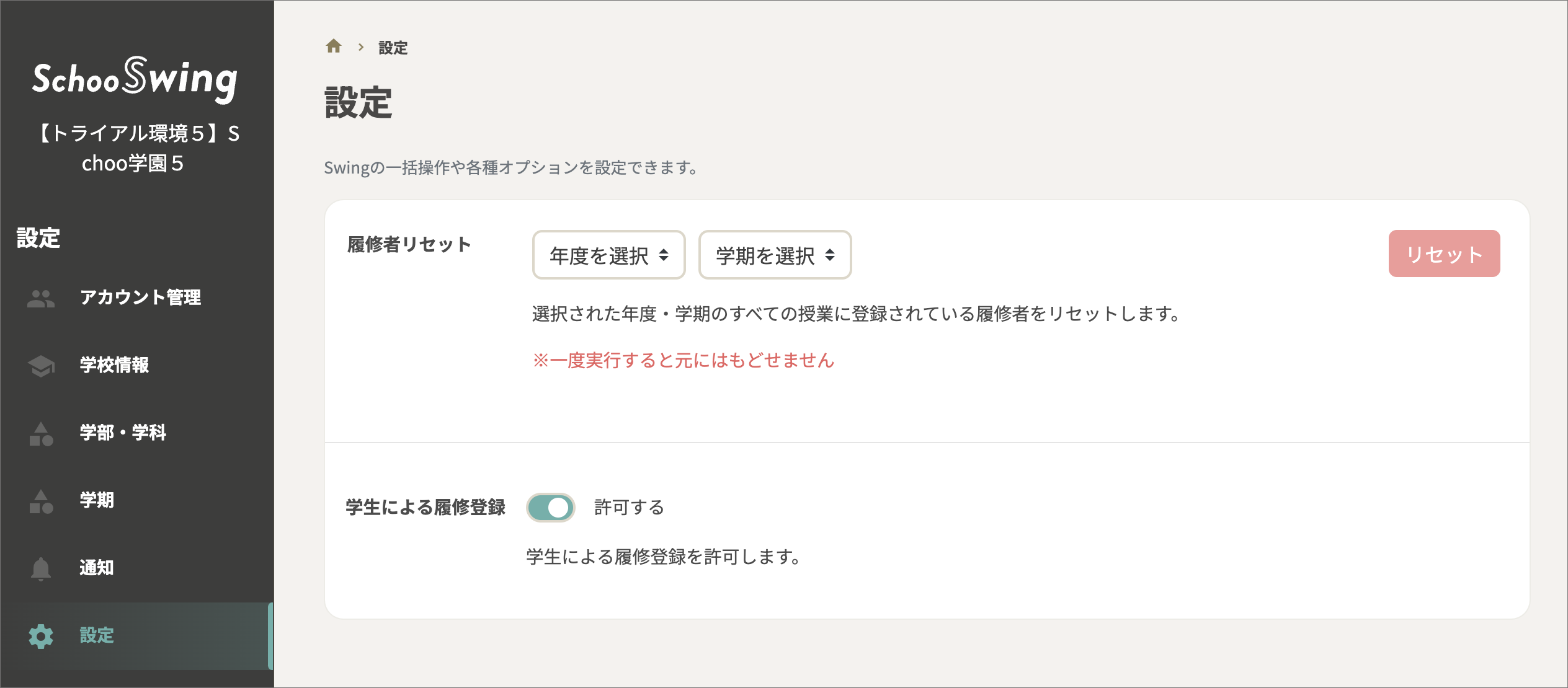Open 学校情報 via the graduation cap icon
Image resolution: width=1568 pixels, height=688 pixels.
[x=40, y=366]
